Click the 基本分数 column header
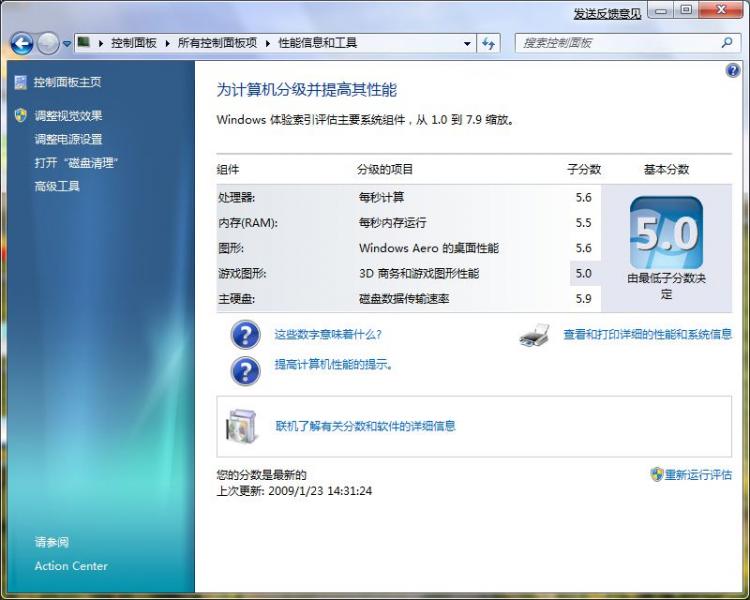The height and width of the screenshot is (600, 750). coord(666,169)
